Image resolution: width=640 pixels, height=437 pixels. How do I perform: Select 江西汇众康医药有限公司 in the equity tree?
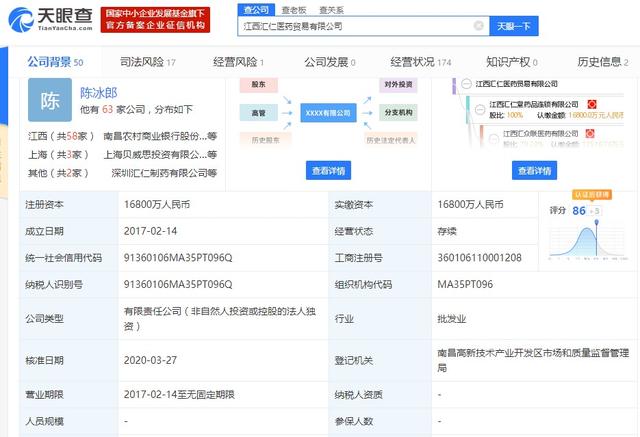click(x=540, y=133)
